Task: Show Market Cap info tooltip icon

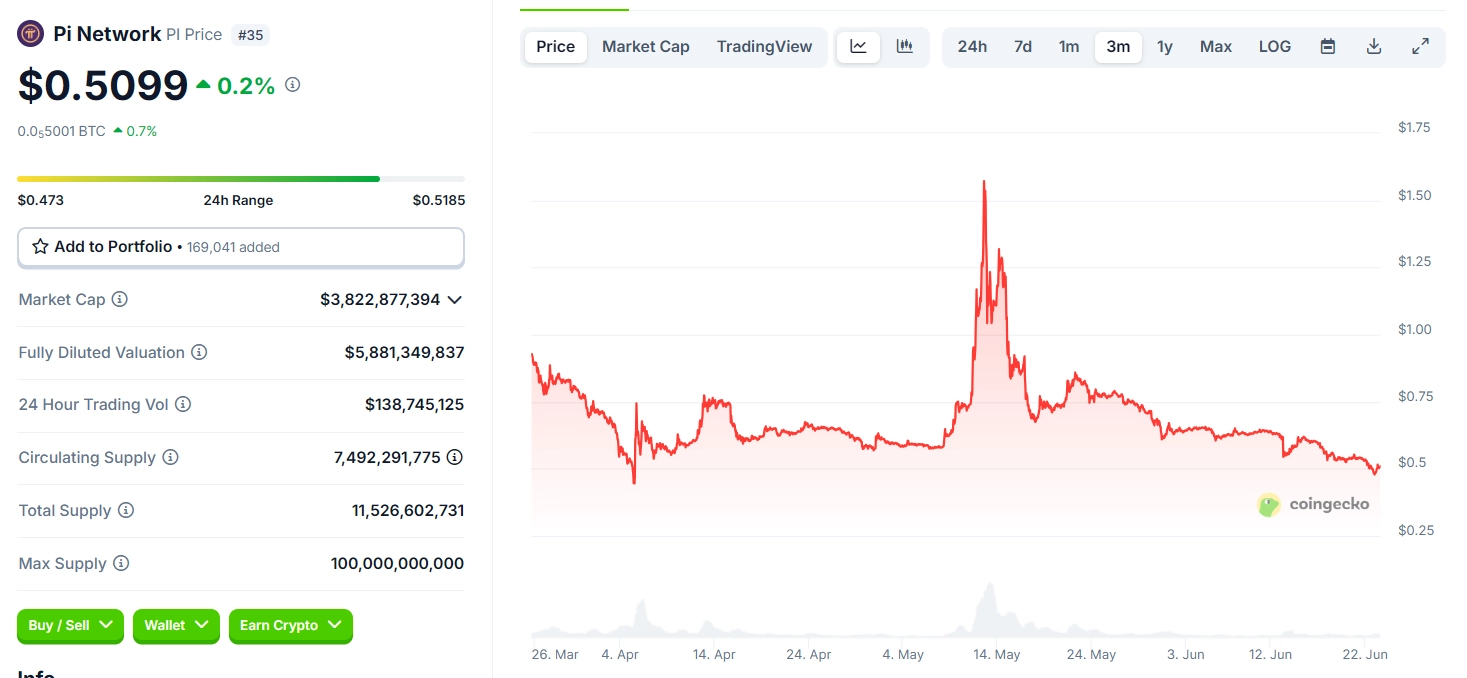Action: point(120,299)
